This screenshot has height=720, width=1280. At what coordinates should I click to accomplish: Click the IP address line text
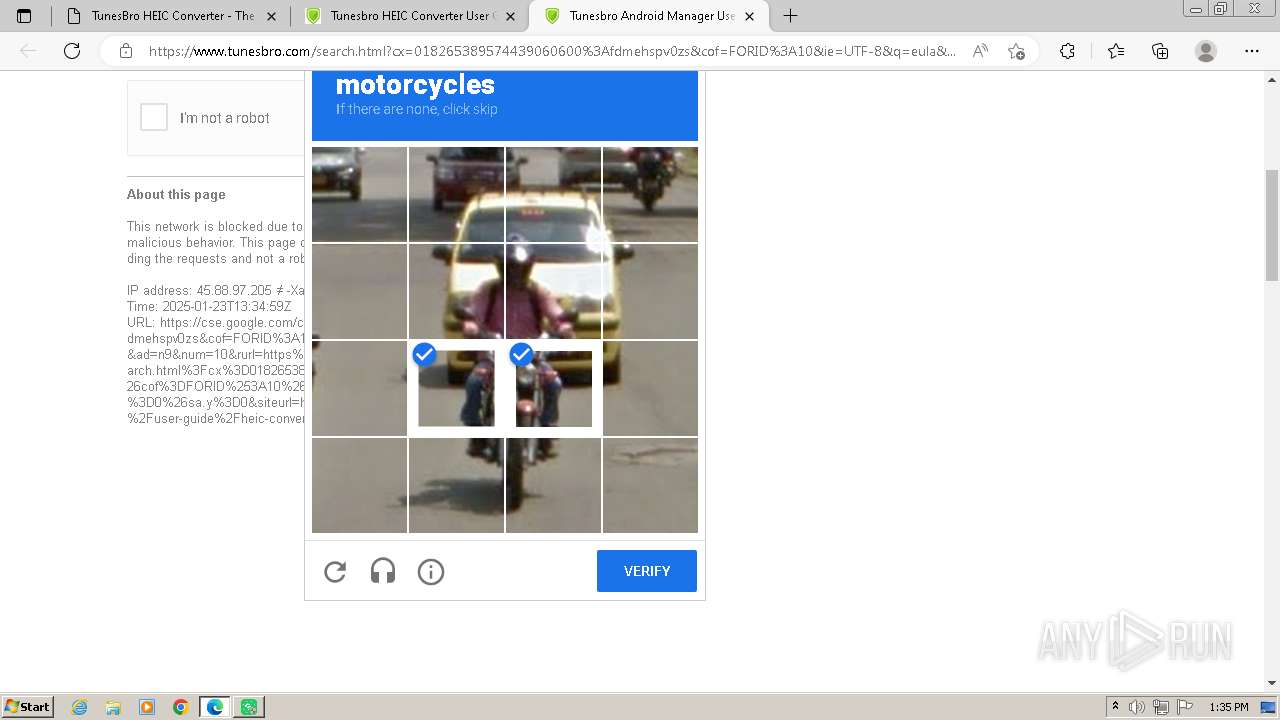coord(216,290)
